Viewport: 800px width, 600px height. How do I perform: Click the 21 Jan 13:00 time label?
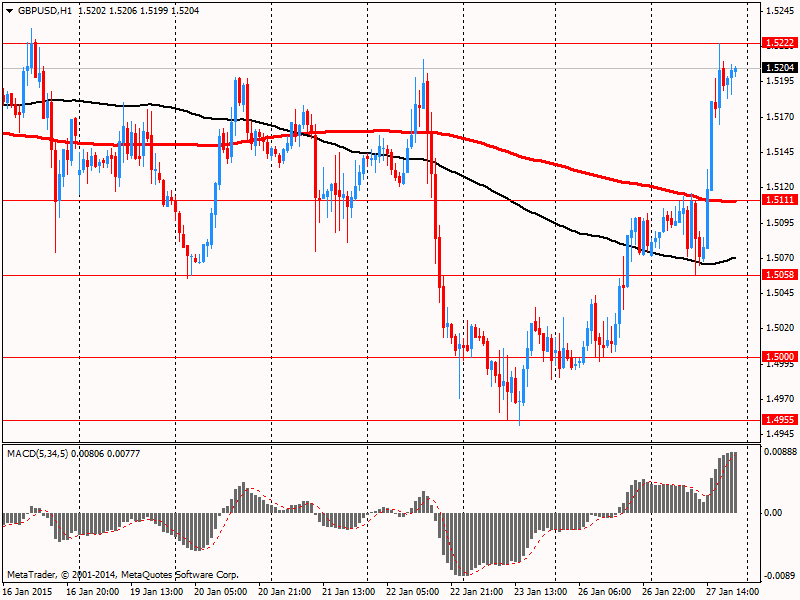349,592
